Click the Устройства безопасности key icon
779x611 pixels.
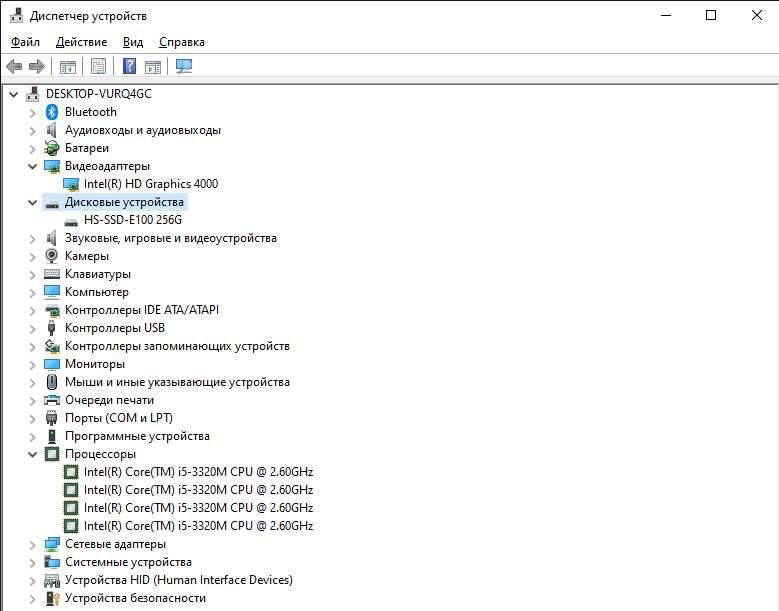[52, 598]
